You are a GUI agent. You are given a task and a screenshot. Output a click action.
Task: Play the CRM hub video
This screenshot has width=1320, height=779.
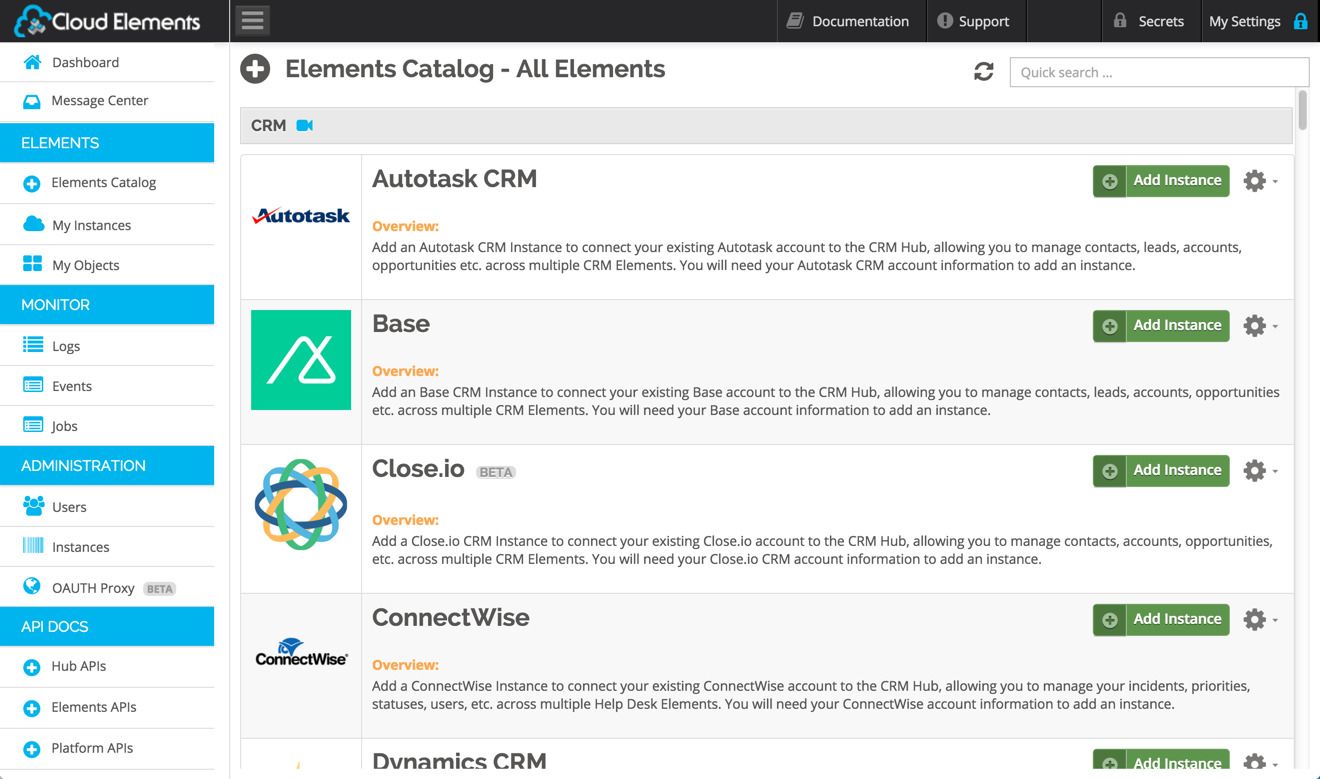coord(303,125)
